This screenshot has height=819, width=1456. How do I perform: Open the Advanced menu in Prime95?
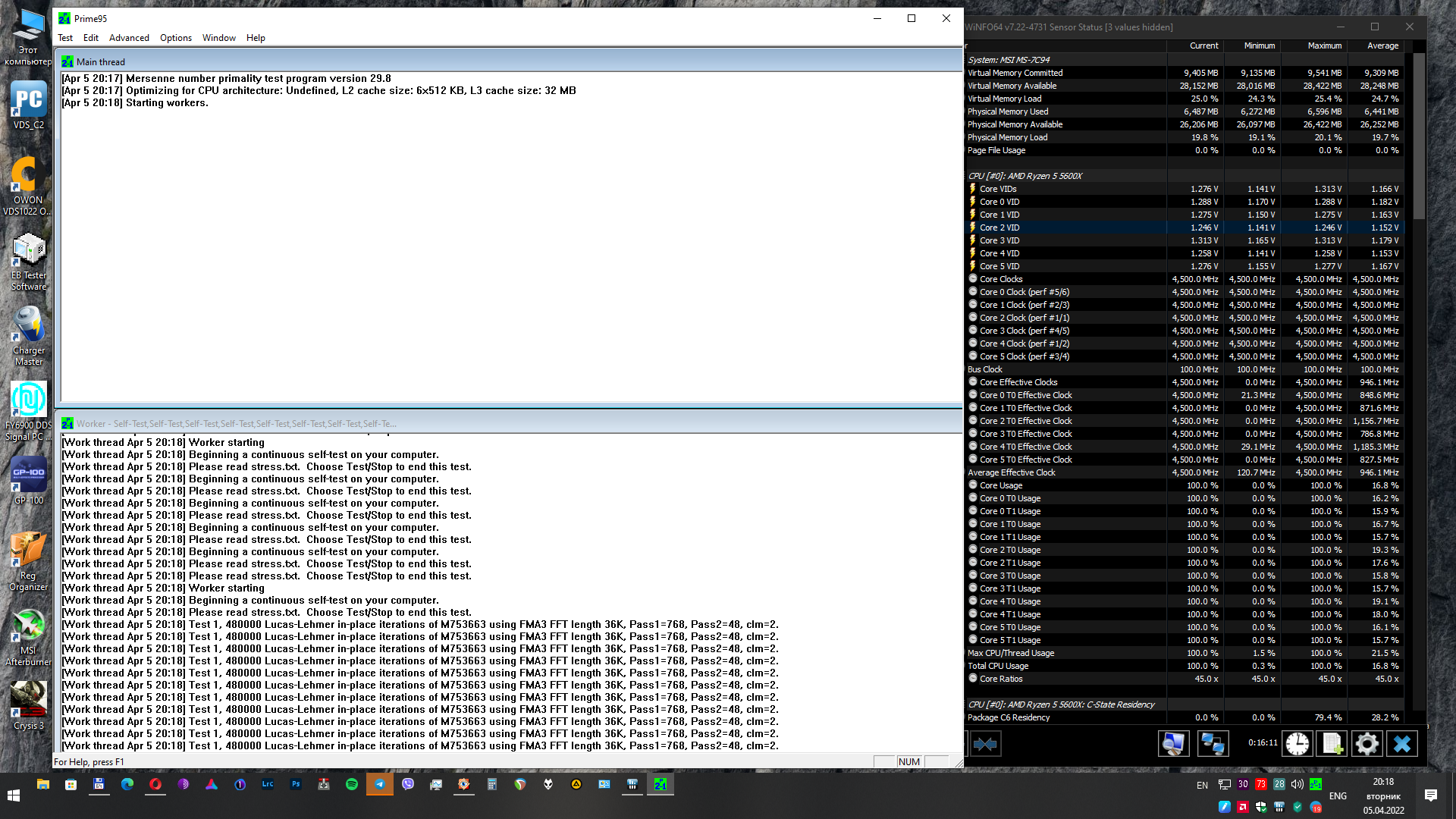[129, 38]
